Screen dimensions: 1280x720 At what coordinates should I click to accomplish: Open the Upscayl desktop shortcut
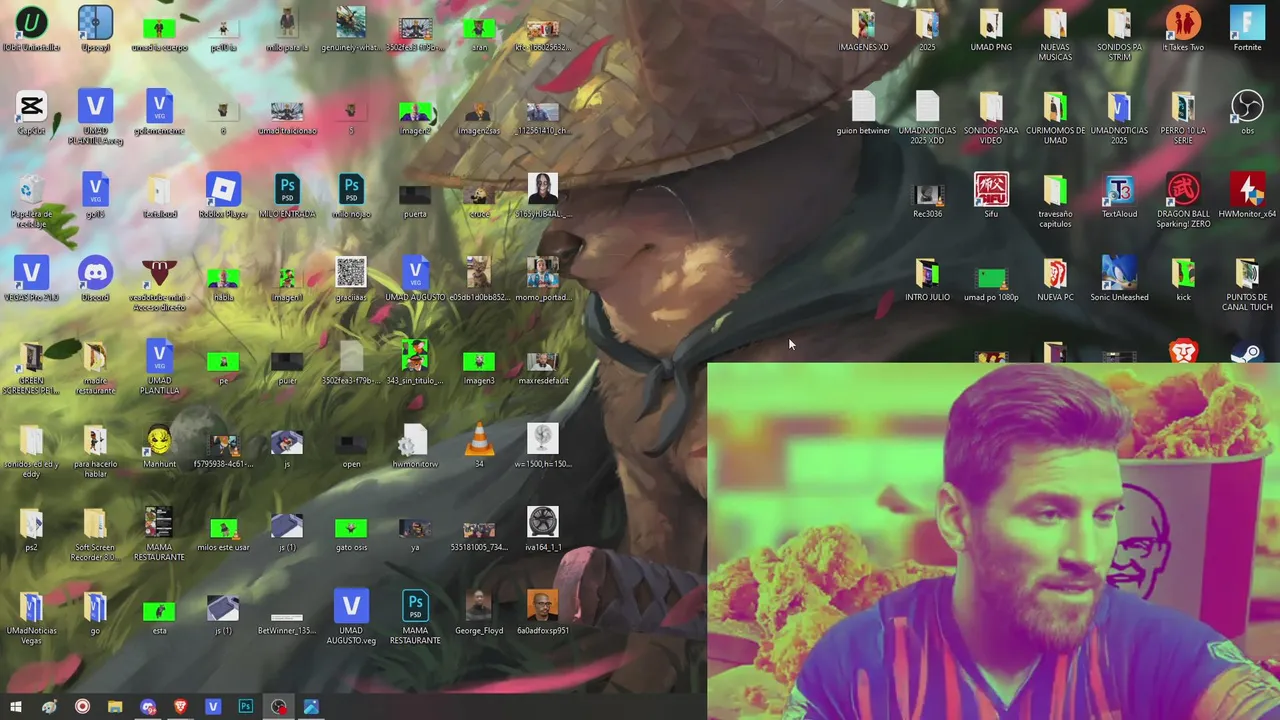(x=95, y=29)
